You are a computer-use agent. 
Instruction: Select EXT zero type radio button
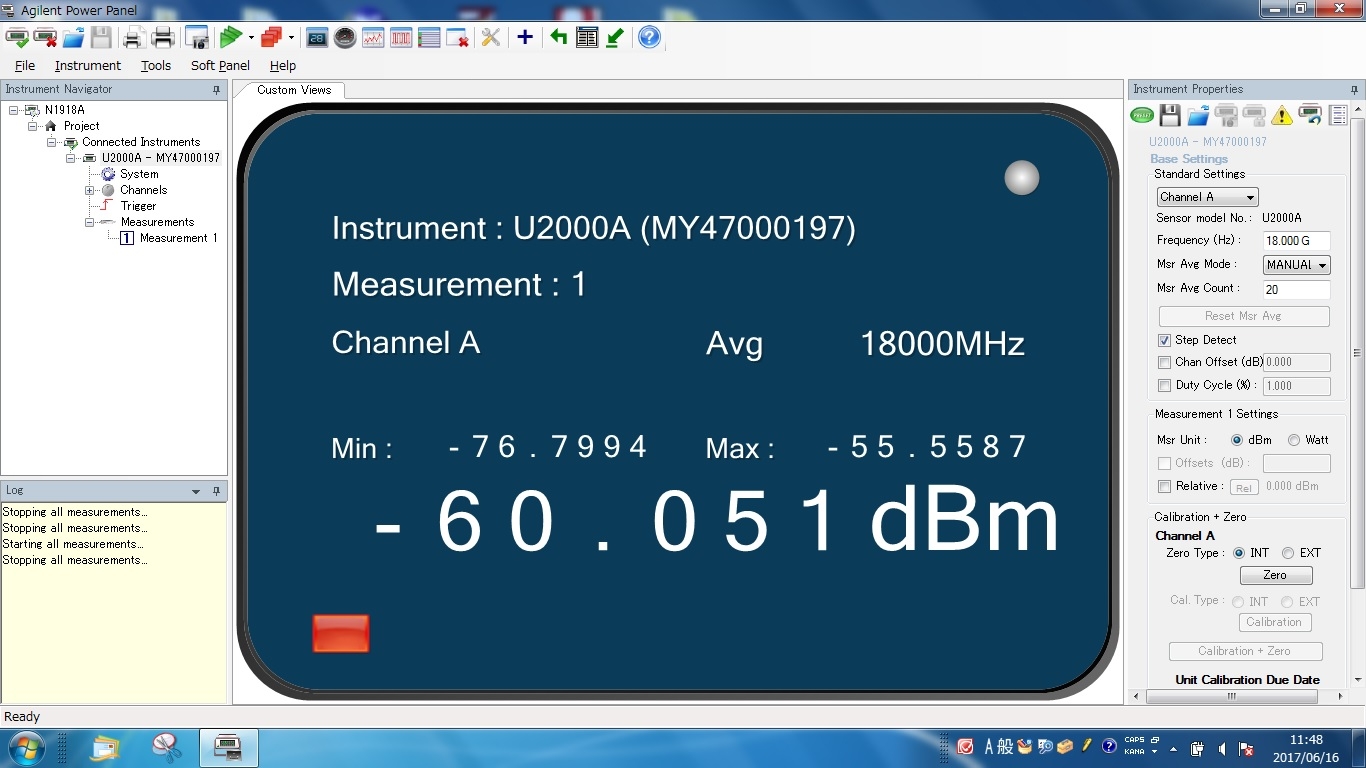[1288, 553]
